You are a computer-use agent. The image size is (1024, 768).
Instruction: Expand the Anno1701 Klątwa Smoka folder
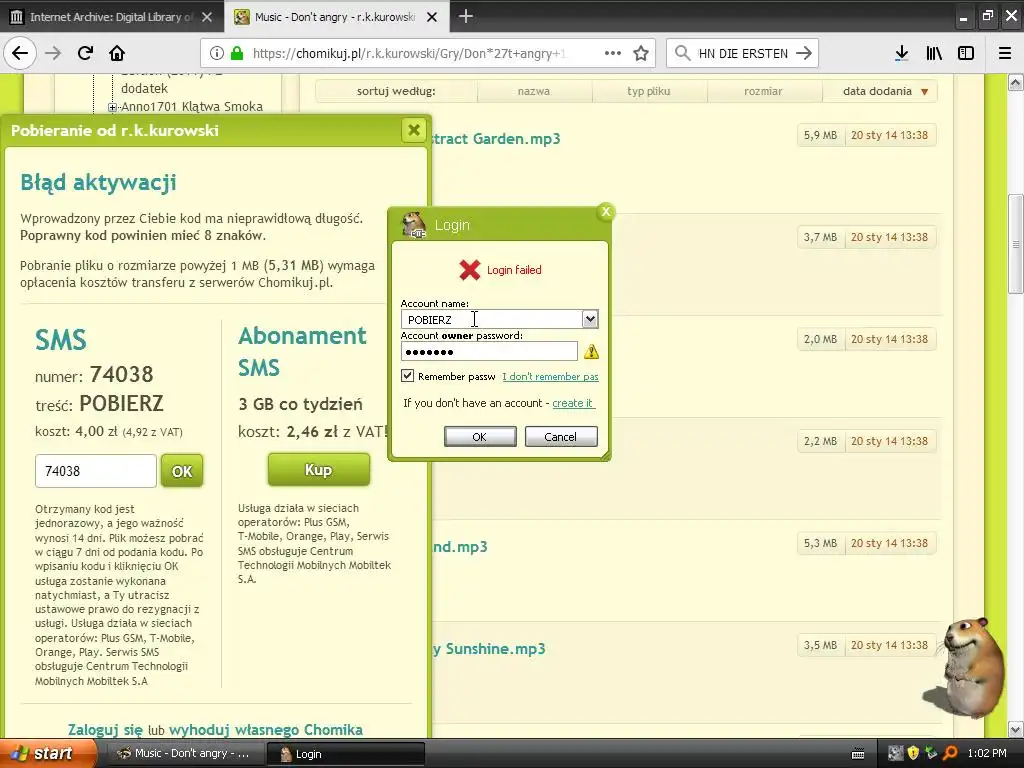[112, 107]
